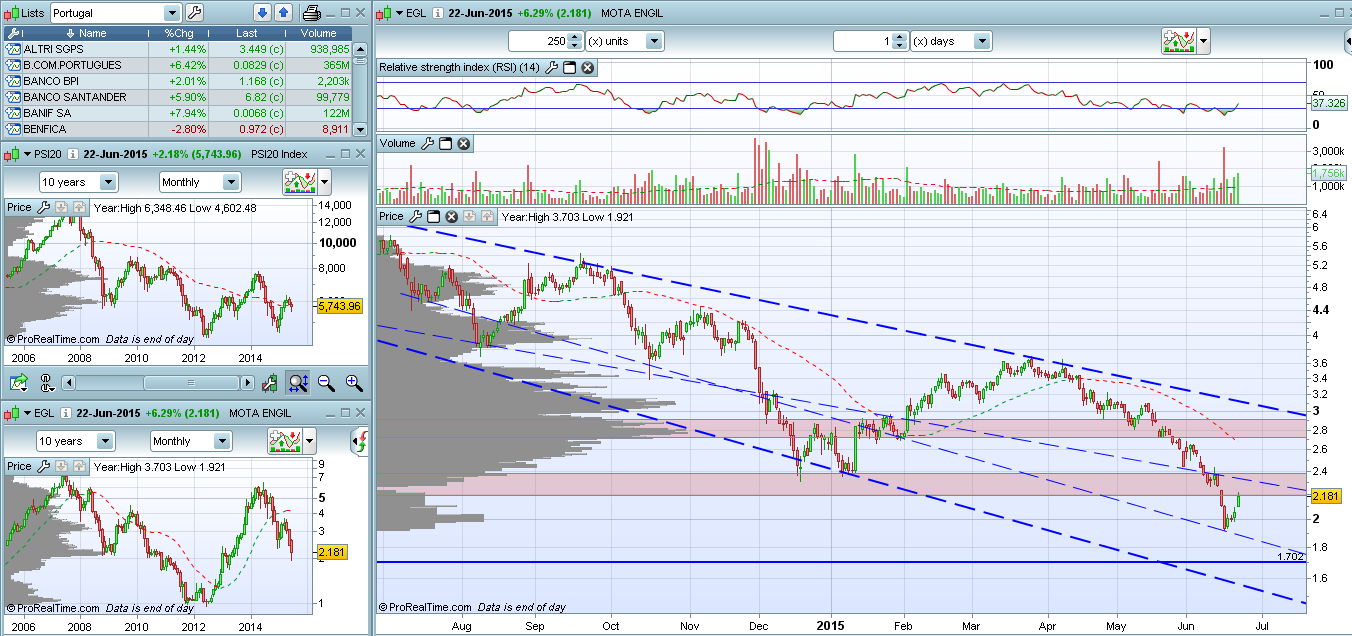This screenshot has height=636, width=1352.
Task: Open PSI20 Monthly timeframe dropdown
Action: pos(231,182)
